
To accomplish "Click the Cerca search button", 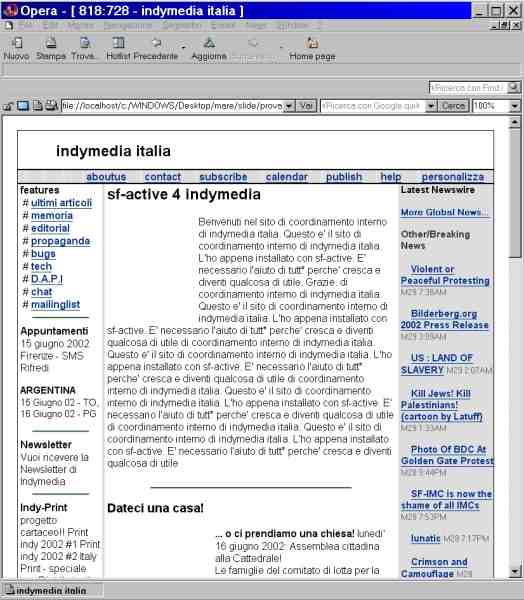I will pyautogui.click(x=453, y=106).
